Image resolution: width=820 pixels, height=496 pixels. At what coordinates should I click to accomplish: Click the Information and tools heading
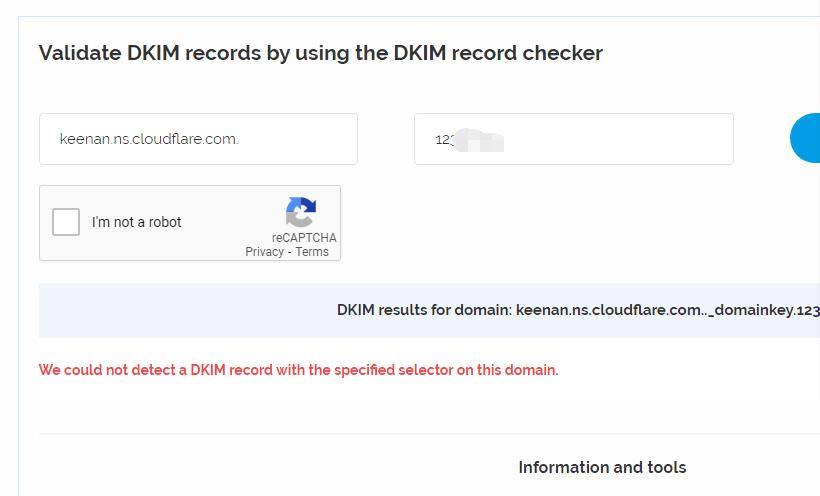[x=602, y=467]
